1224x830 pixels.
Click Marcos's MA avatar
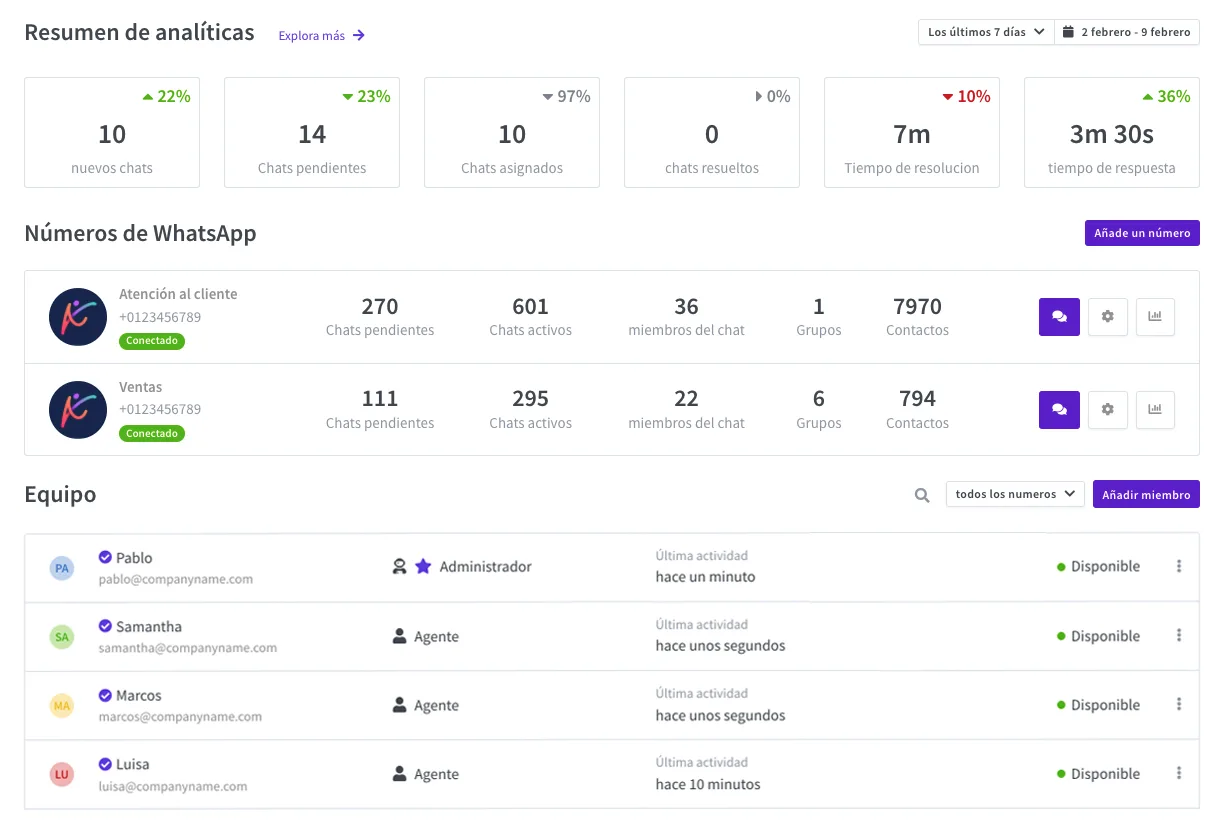click(x=62, y=706)
